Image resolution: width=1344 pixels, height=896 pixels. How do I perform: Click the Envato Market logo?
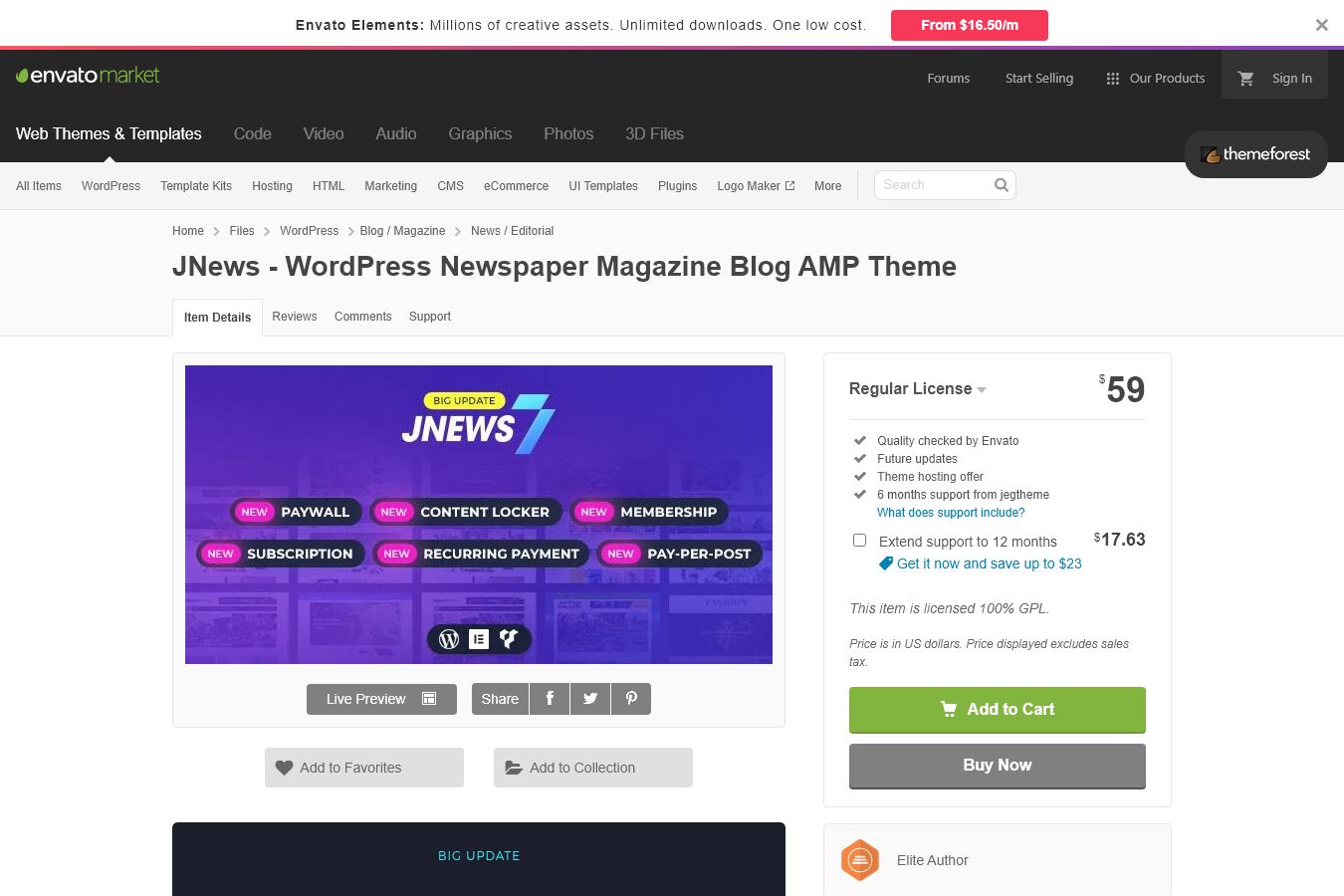(88, 75)
